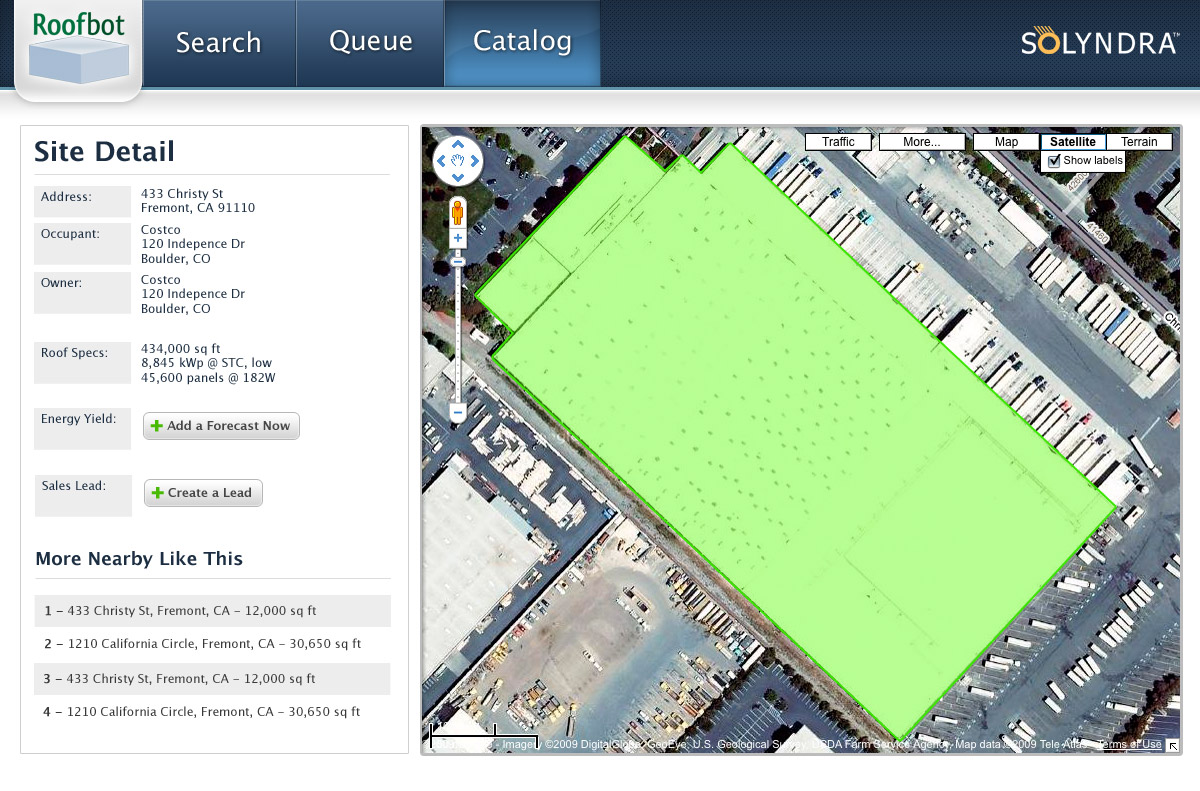The width and height of the screenshot is (1200, 791).
Task: Click the Street View pegman icon
Action: click(458, 213)
